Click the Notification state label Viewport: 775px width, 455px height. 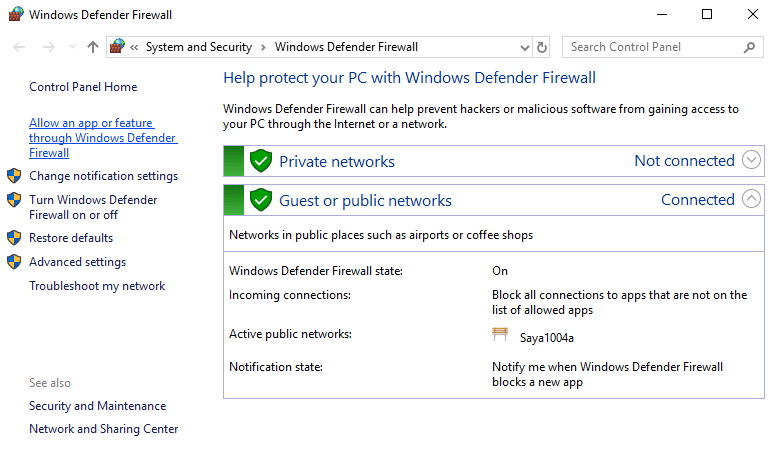tap(276, 367)
